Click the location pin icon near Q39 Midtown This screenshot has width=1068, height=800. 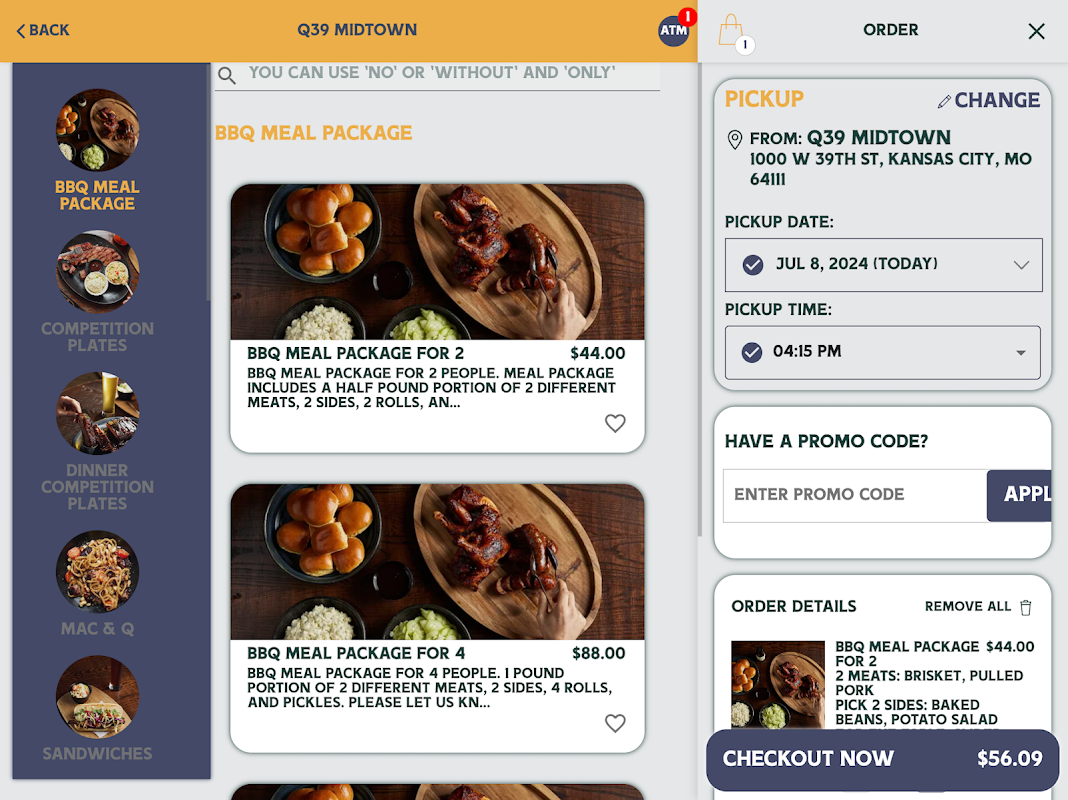coord(735,140)
